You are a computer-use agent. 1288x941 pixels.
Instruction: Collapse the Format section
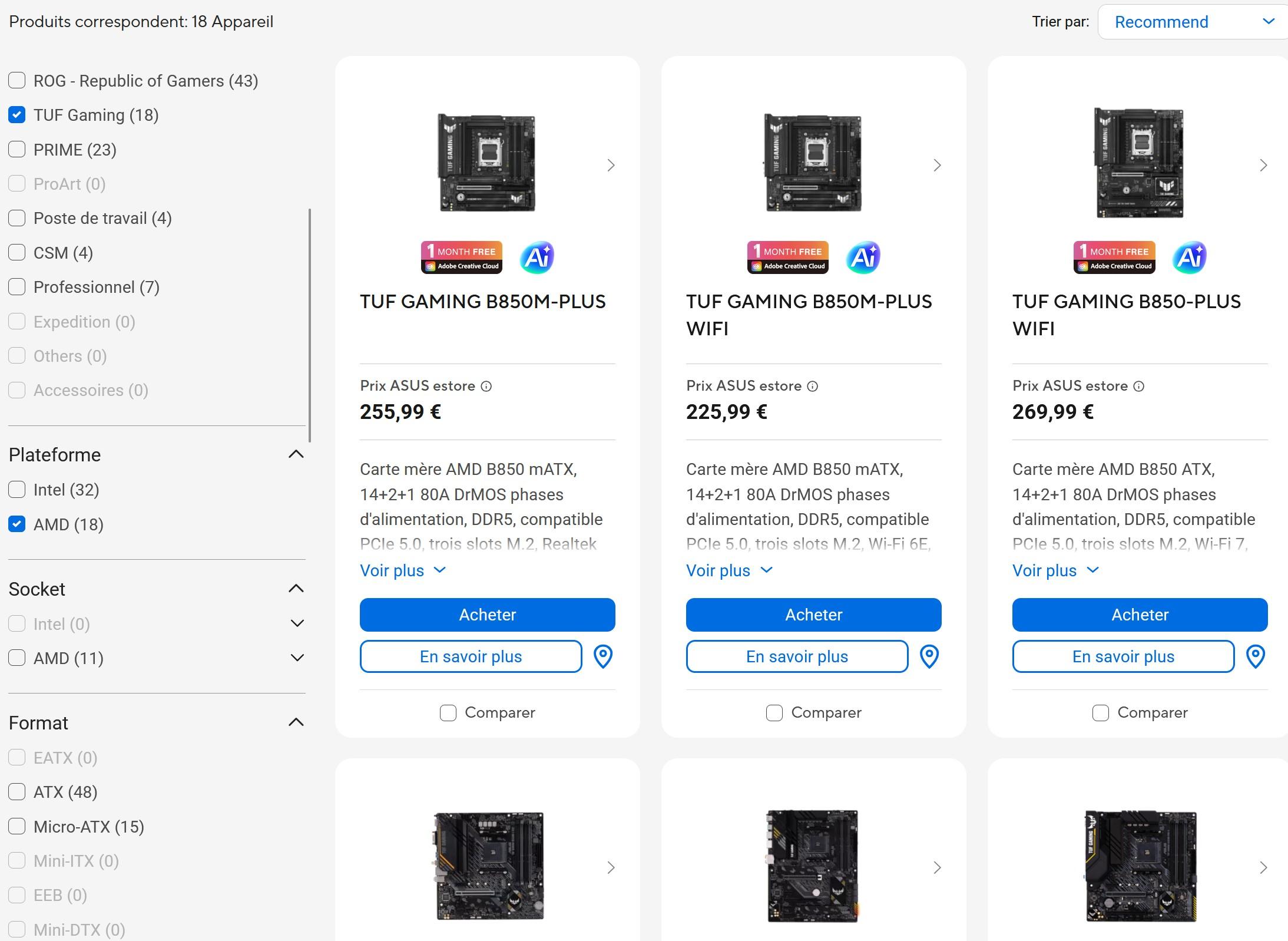point(297,722)
